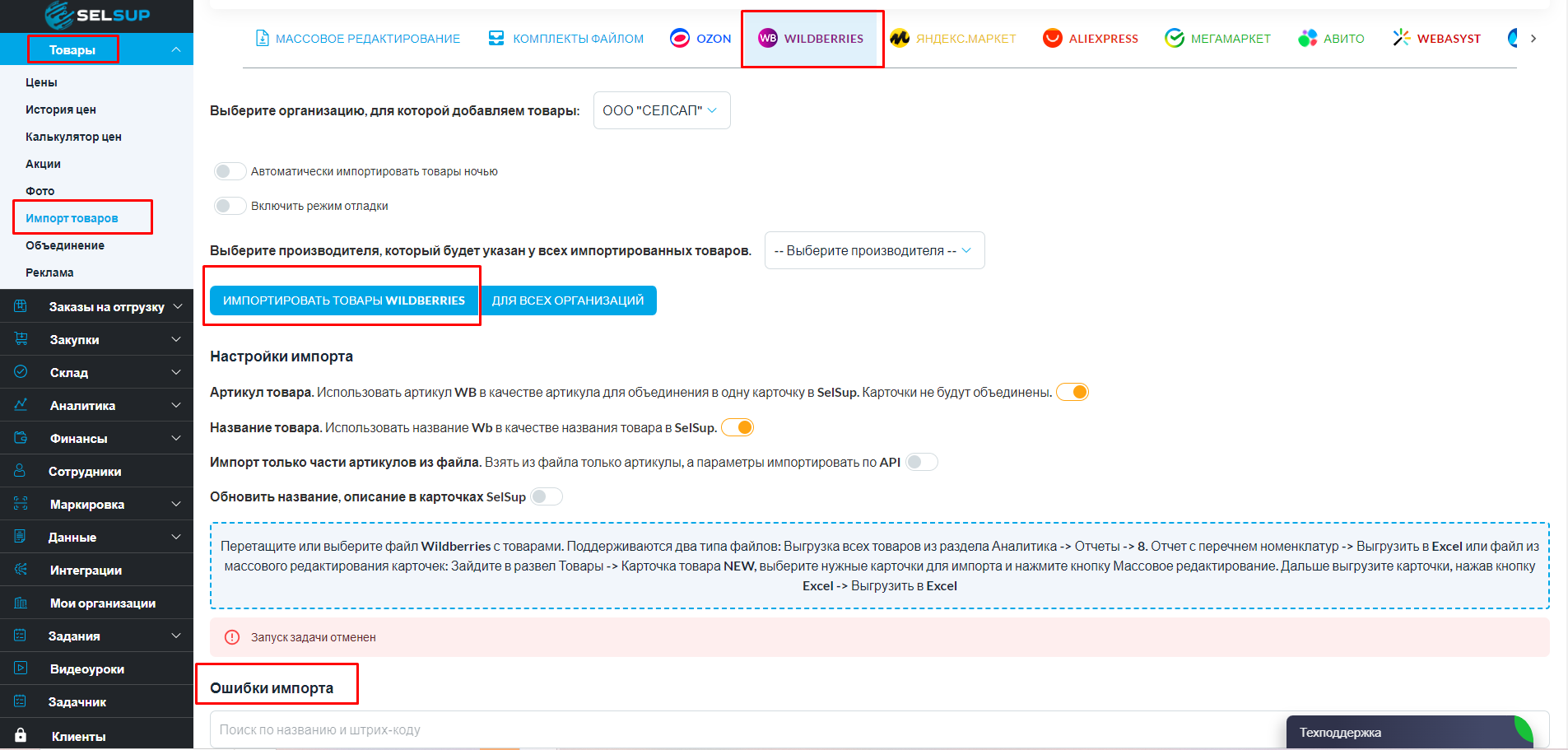Expand the Аналитика sidebar section
This screenshot has height=750, width=1568.
(176, 405)
